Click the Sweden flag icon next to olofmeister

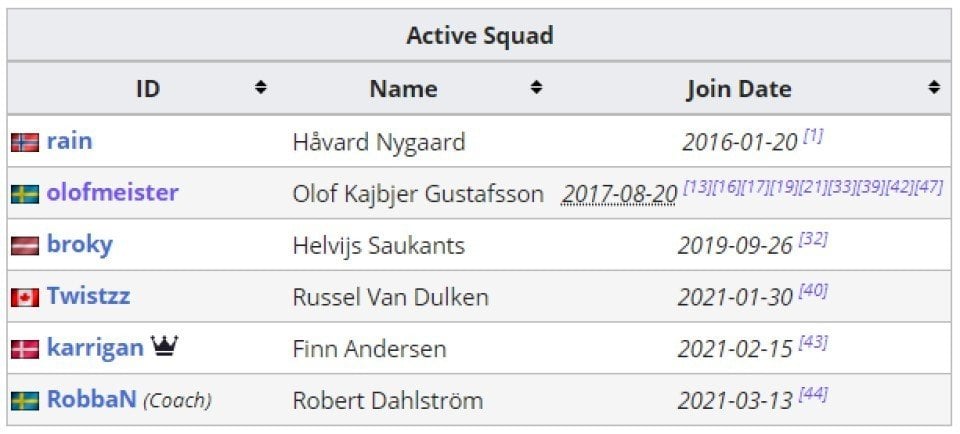tap(25, 194)
